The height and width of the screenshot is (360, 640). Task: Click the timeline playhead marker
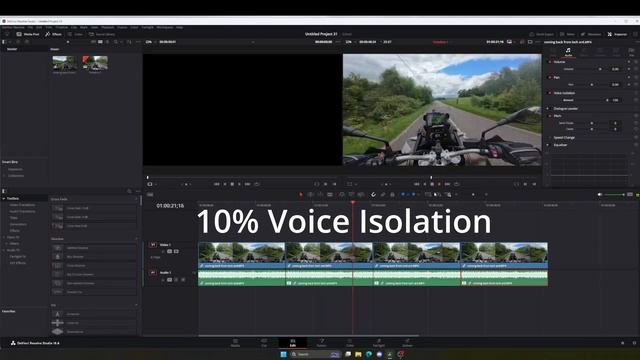[x=353, y=202]
